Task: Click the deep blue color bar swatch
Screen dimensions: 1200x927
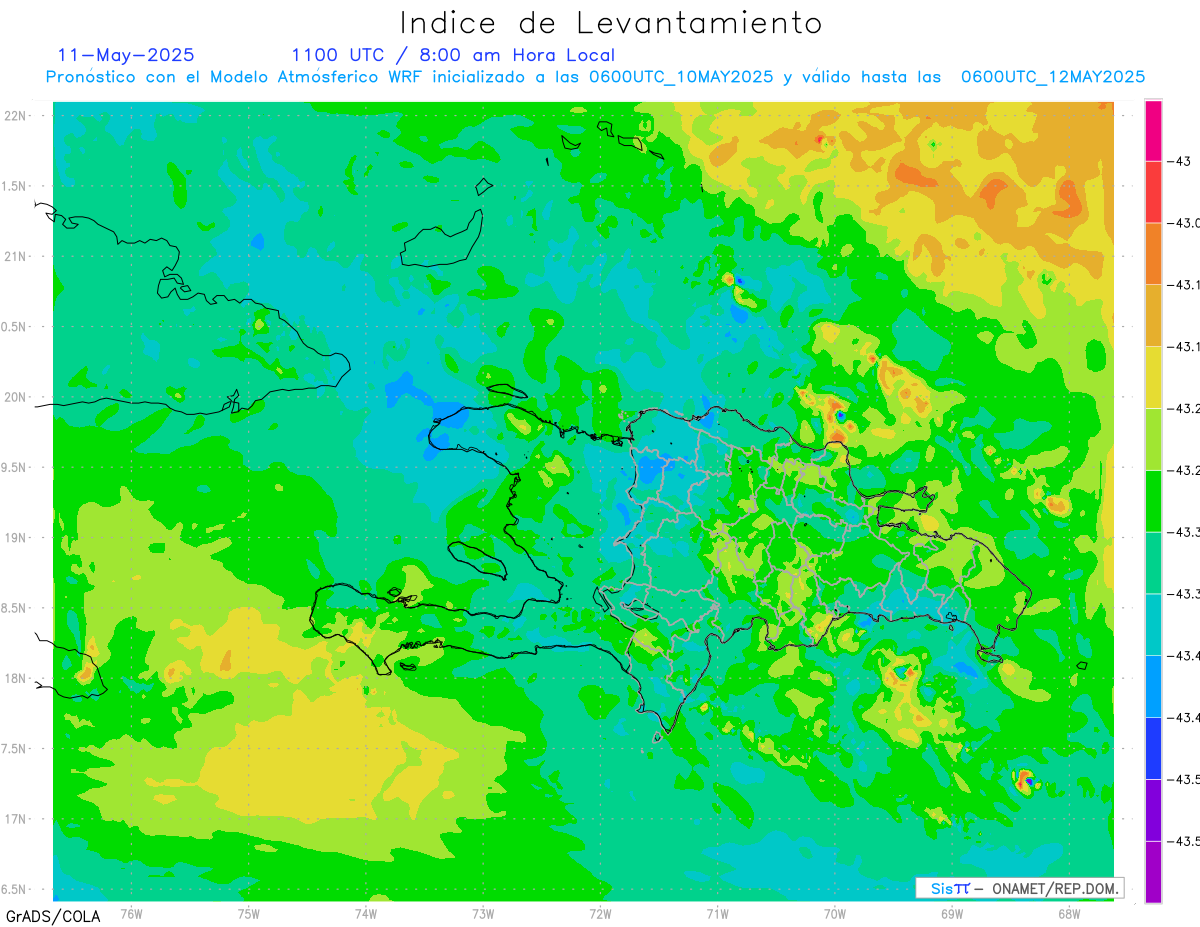Action: pos(1153,749)
